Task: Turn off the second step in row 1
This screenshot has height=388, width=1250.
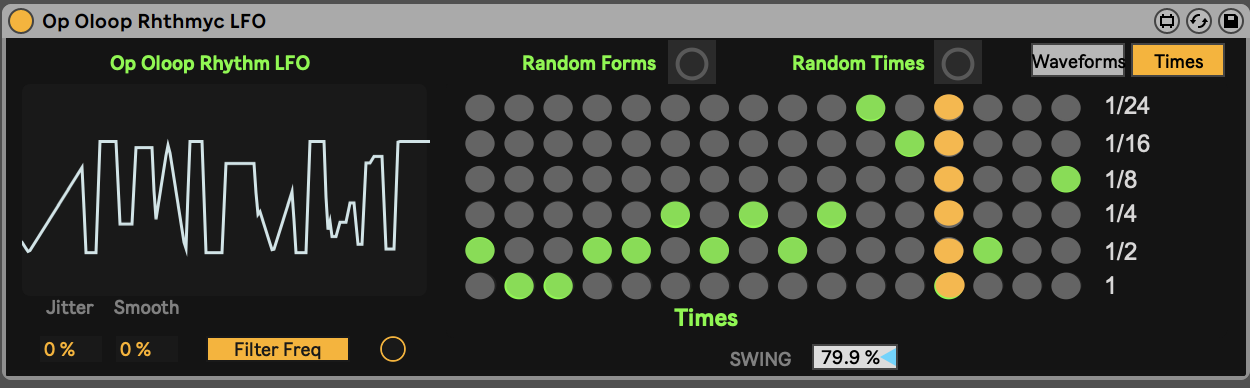Action: point(519,286)
